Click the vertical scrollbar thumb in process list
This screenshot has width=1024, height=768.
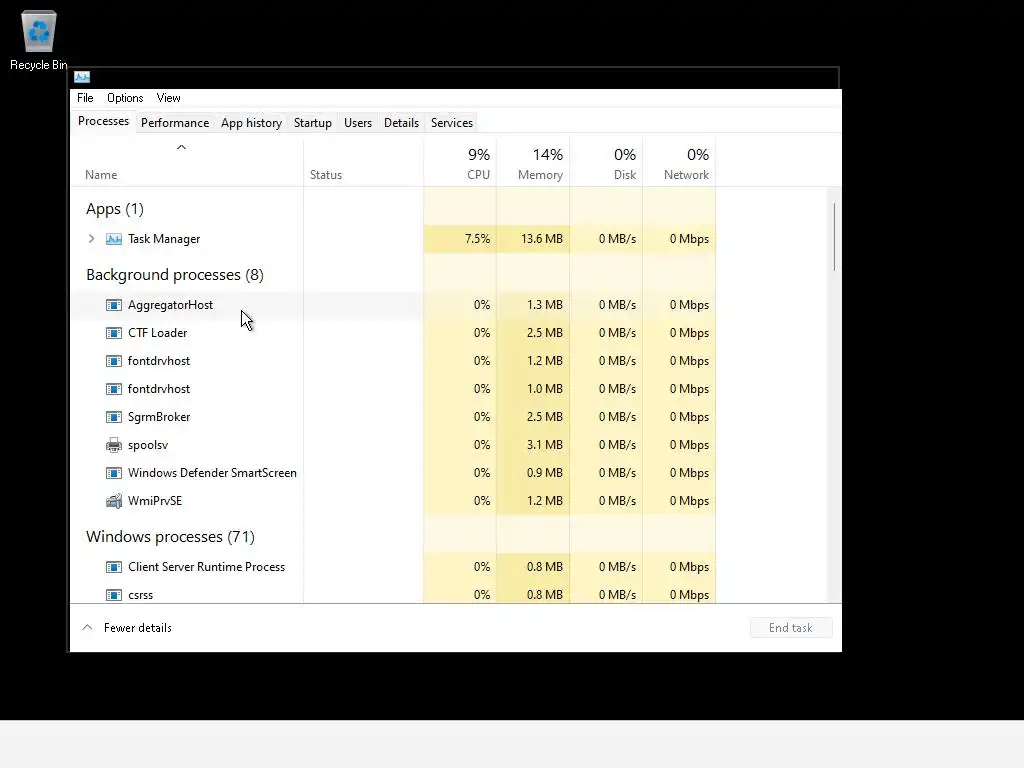834,236
